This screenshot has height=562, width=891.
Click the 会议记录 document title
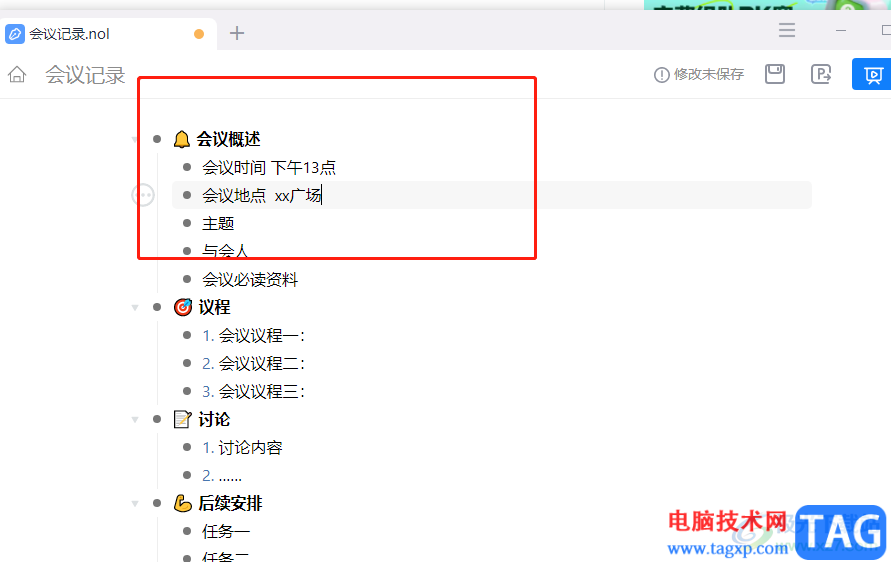pos(85,75)
